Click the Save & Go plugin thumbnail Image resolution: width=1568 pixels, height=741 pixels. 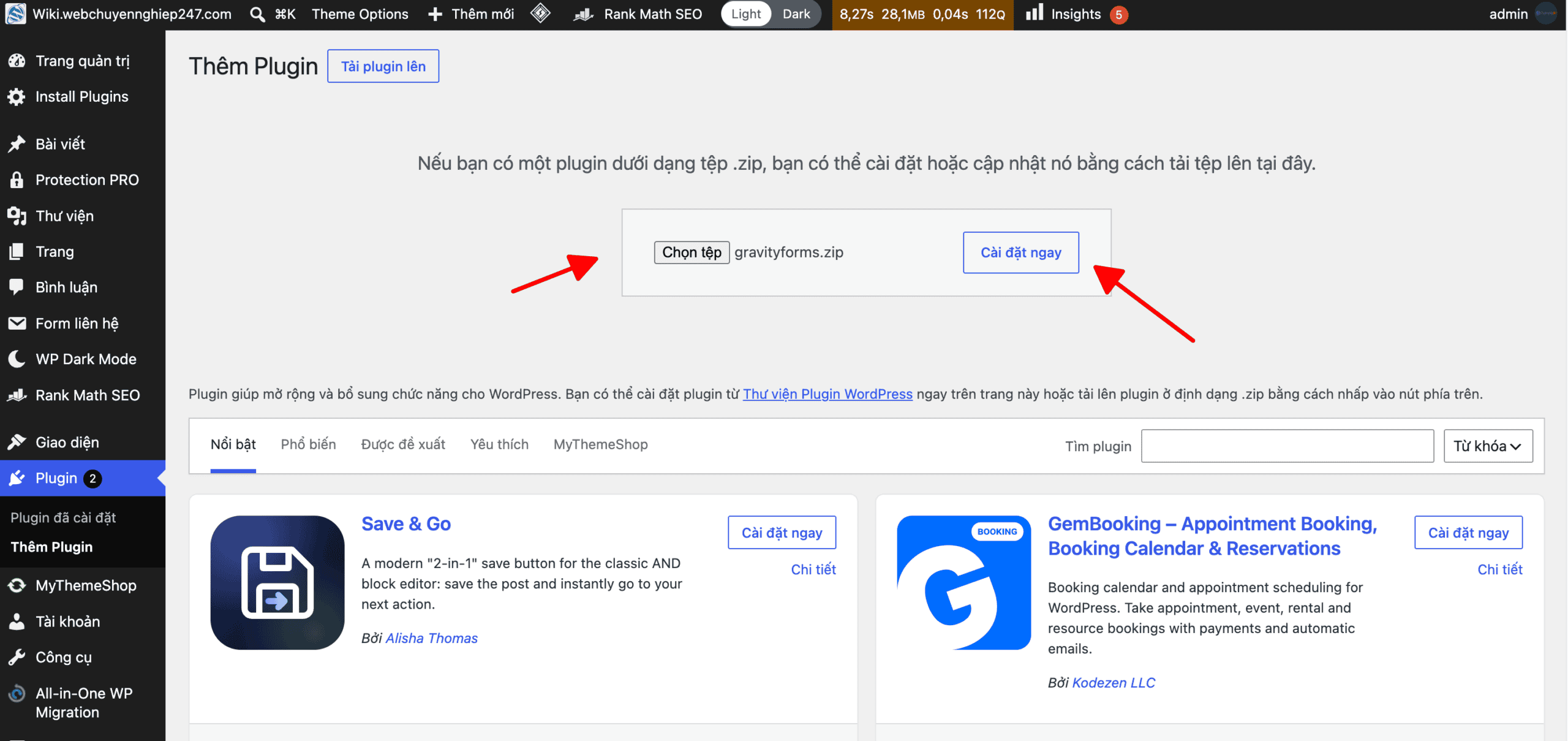click(277, 583)
